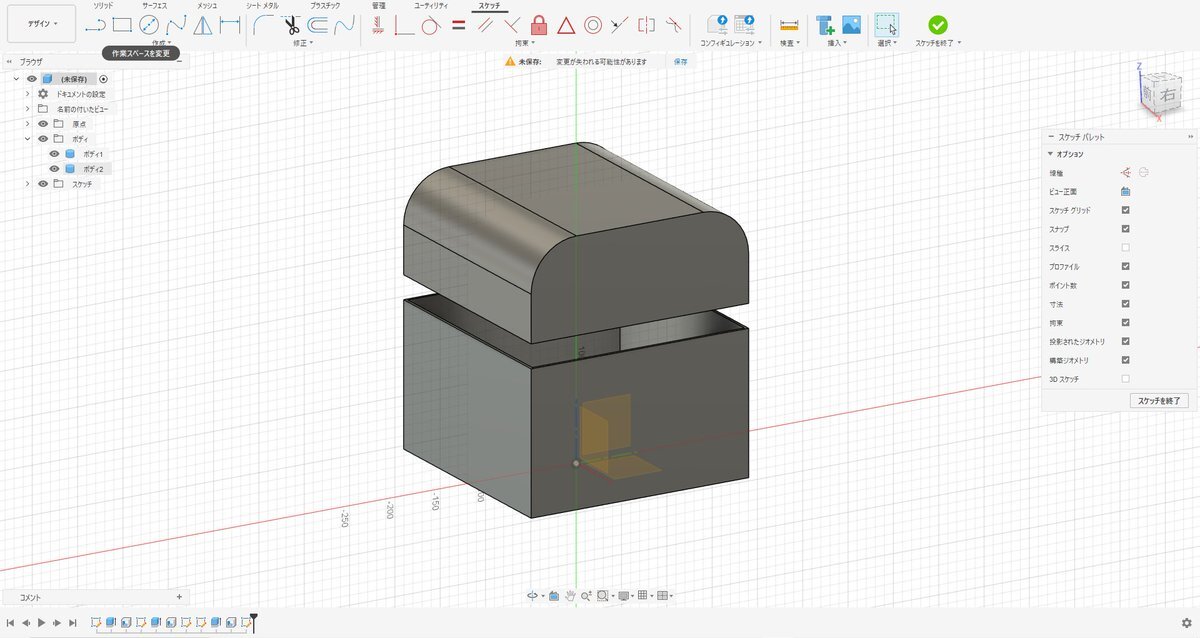
Task: Click the 保存 link in the warning bar
Action: [680, 61]
